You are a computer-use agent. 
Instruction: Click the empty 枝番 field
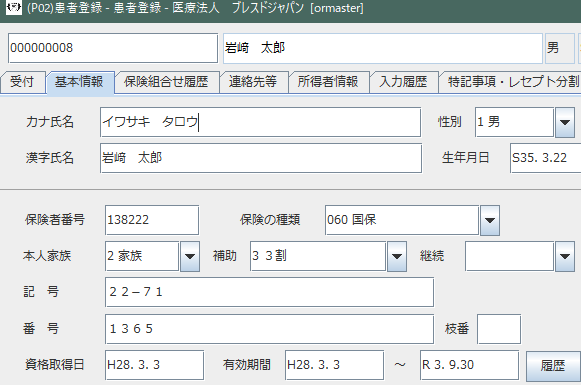(x=499, y=329)
